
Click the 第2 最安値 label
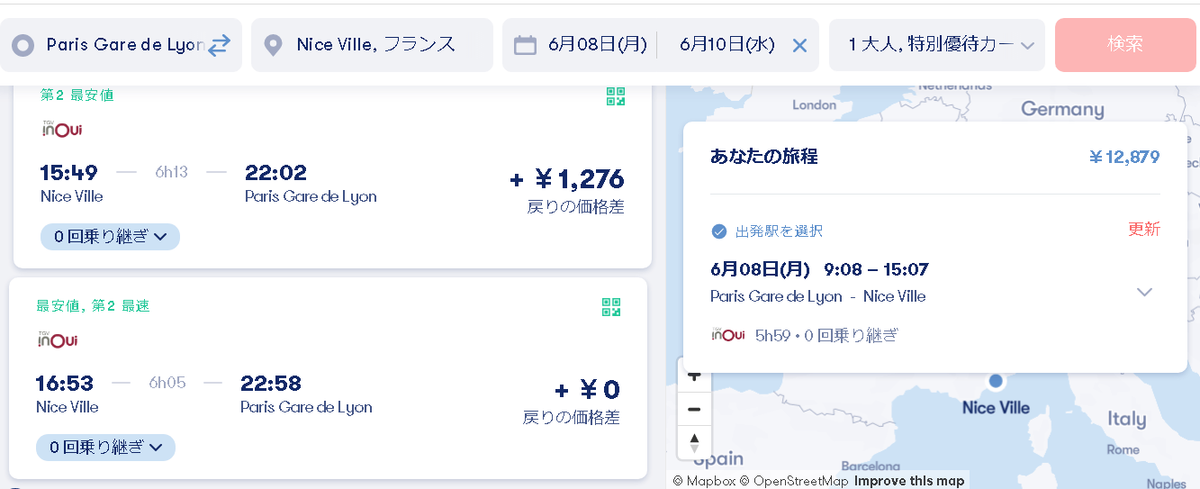tap(77, 95)
